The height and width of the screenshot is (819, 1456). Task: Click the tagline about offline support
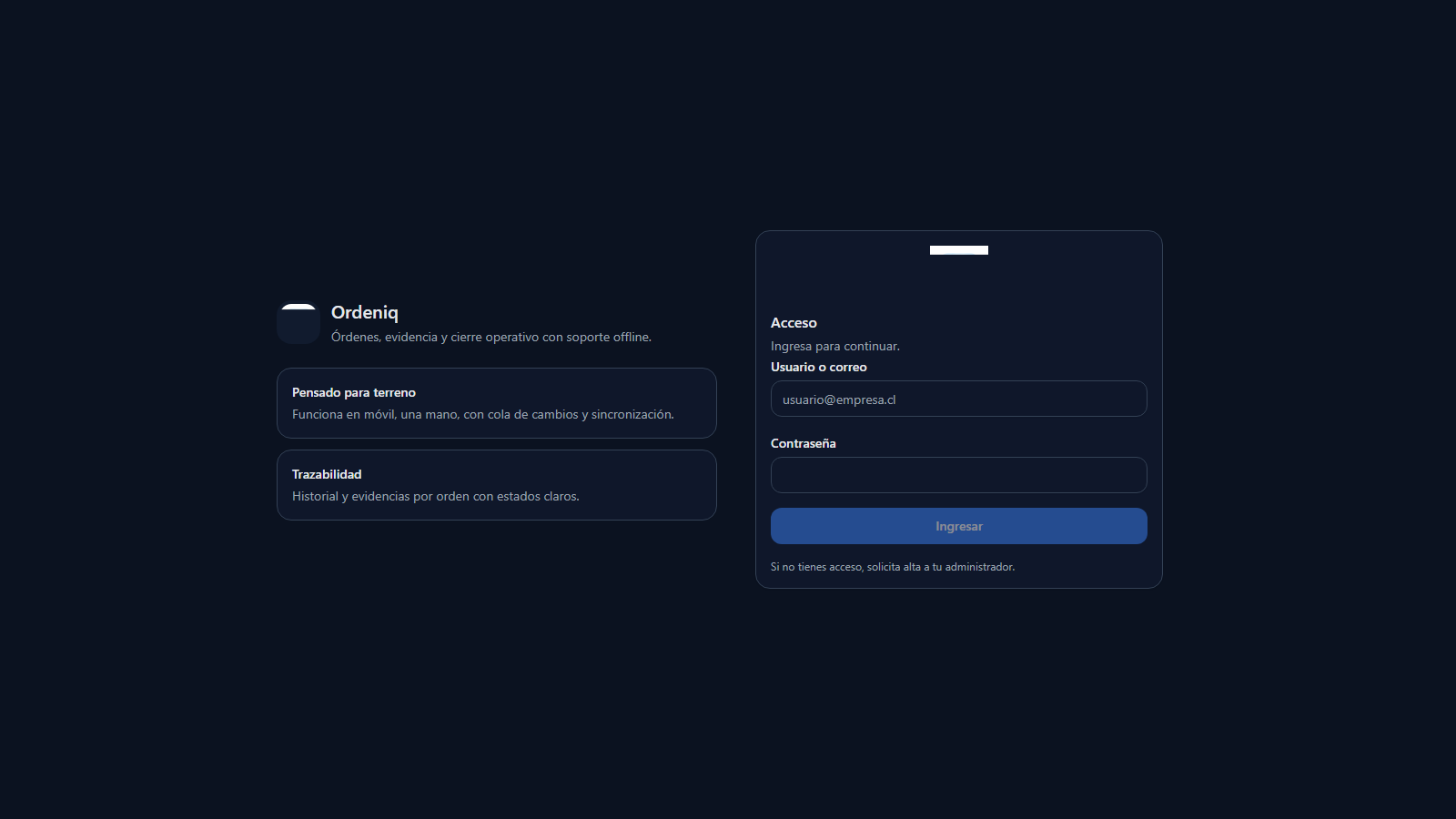[x=490, y=337]
